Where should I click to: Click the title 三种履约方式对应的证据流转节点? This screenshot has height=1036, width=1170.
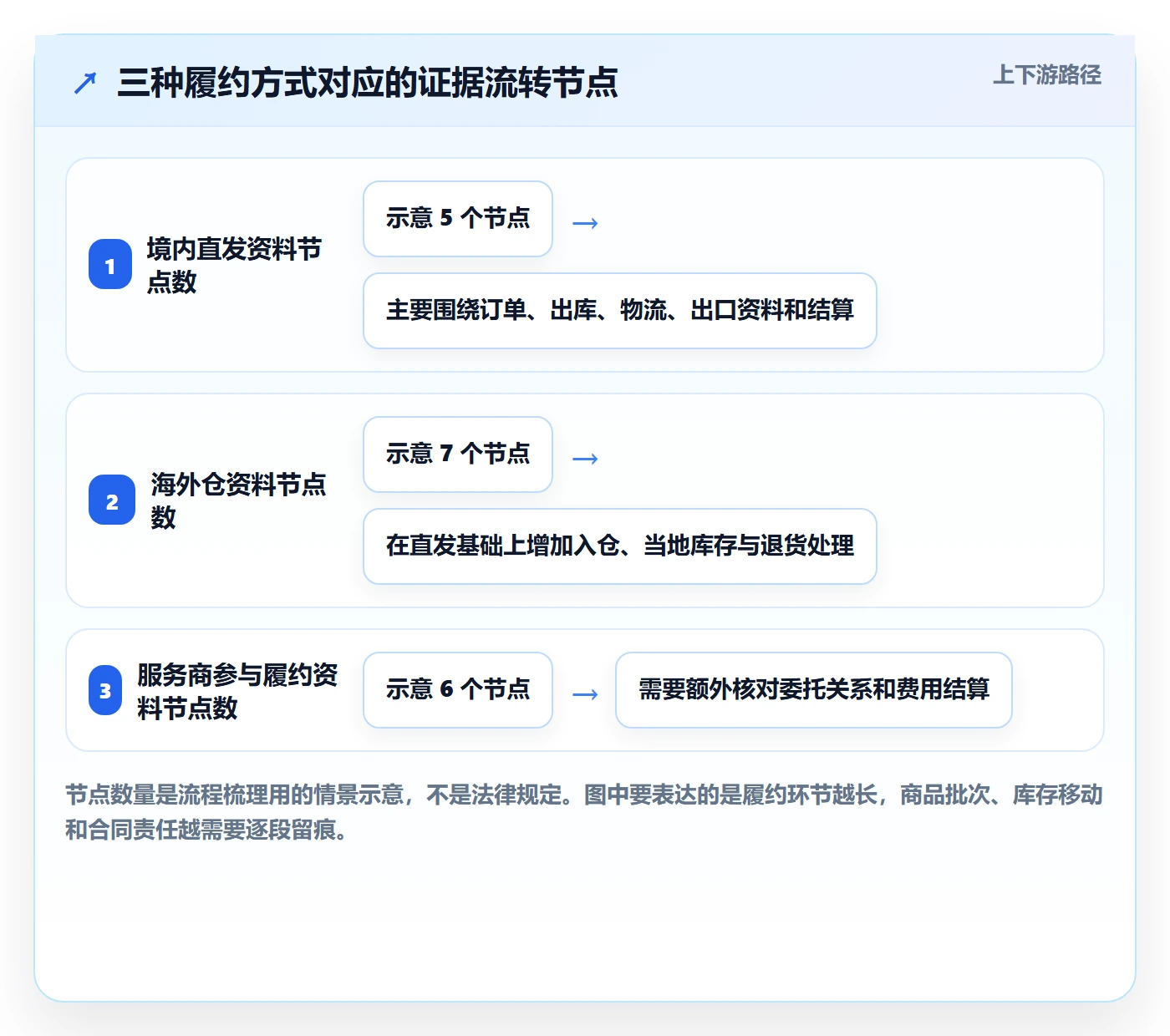368,83
